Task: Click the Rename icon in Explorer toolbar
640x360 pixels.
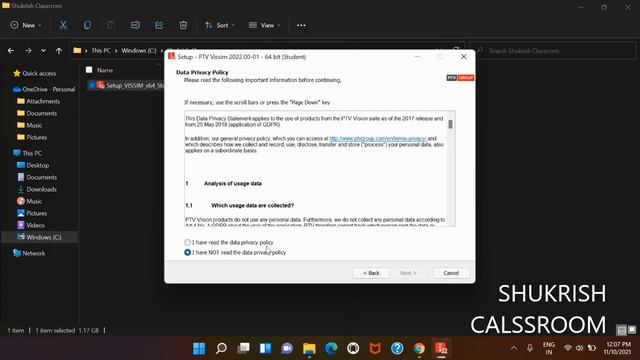Action: pos(135,25)
